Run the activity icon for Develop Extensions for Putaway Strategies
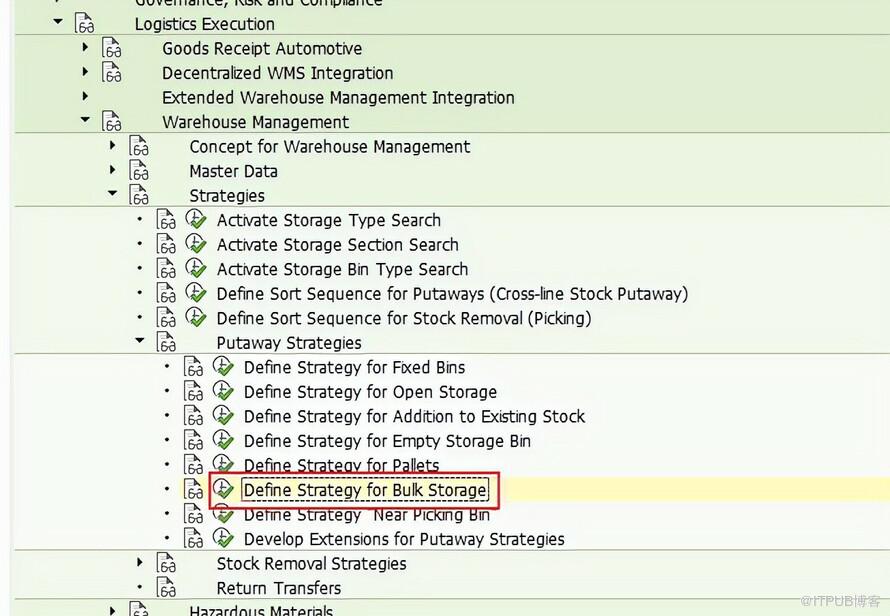 click(x=223, y=538)
